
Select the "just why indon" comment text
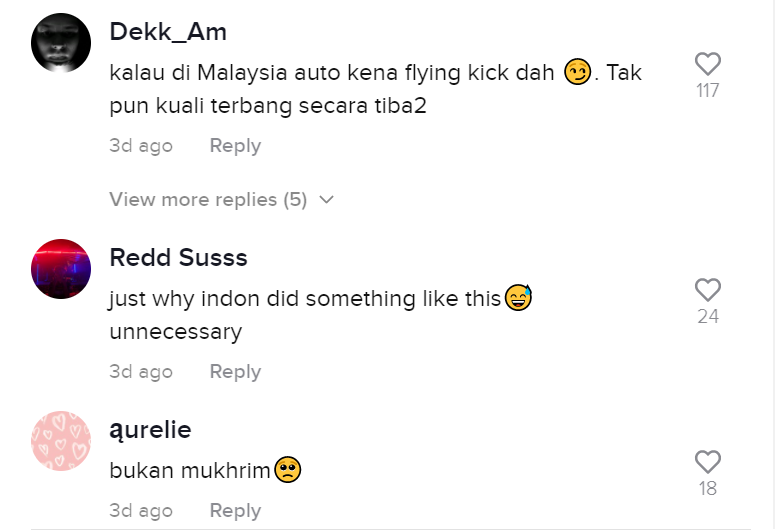pos(305,299)
